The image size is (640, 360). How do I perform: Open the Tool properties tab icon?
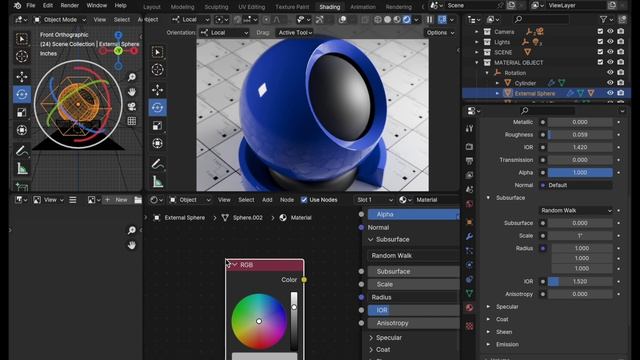point(469,129)
